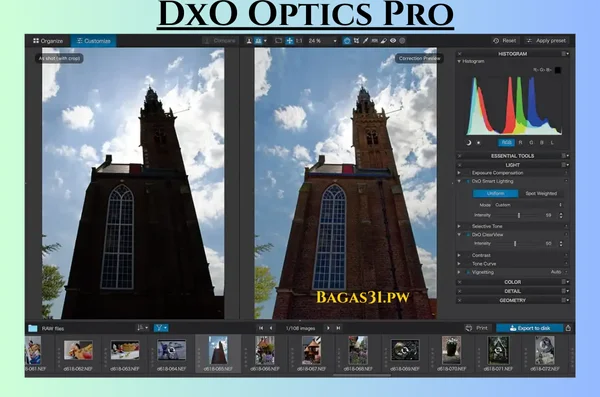Select the B histogram channel
600x397 pixels.
tap(541, 142)
